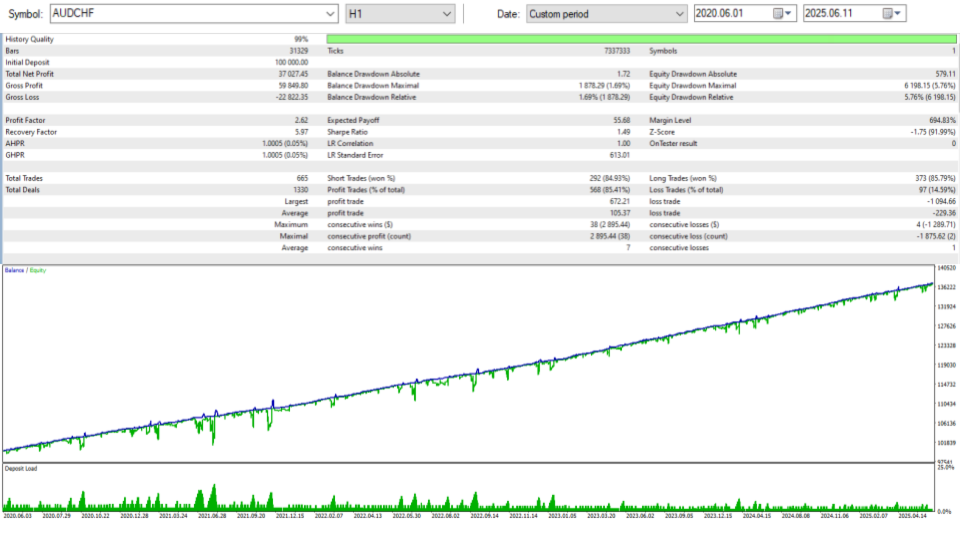Open the calendar icon for end date 2025.06.11
960x540 pixels.
coord(887,13)
